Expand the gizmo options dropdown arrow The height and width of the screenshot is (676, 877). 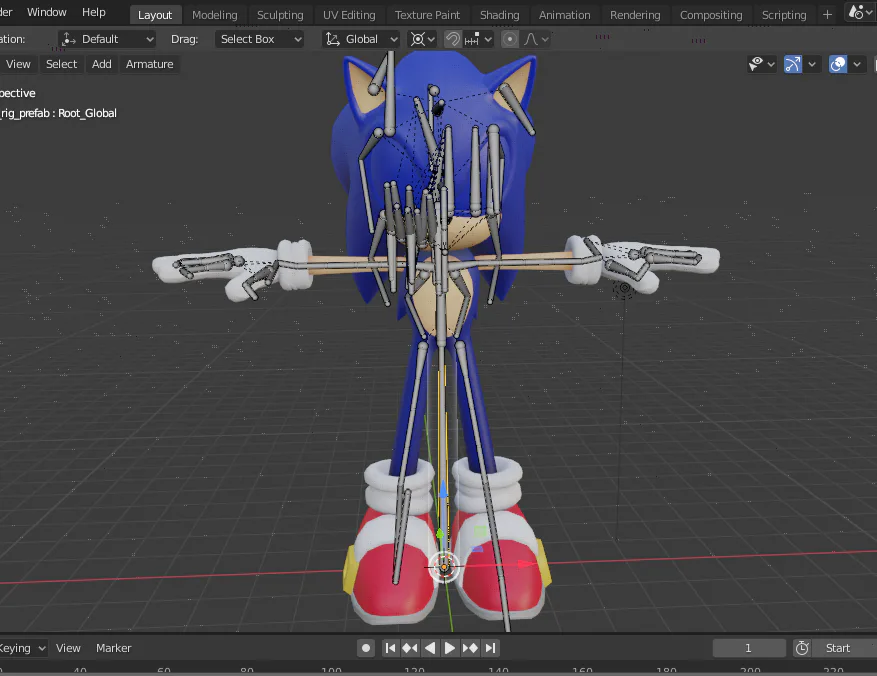coord(812,64)
